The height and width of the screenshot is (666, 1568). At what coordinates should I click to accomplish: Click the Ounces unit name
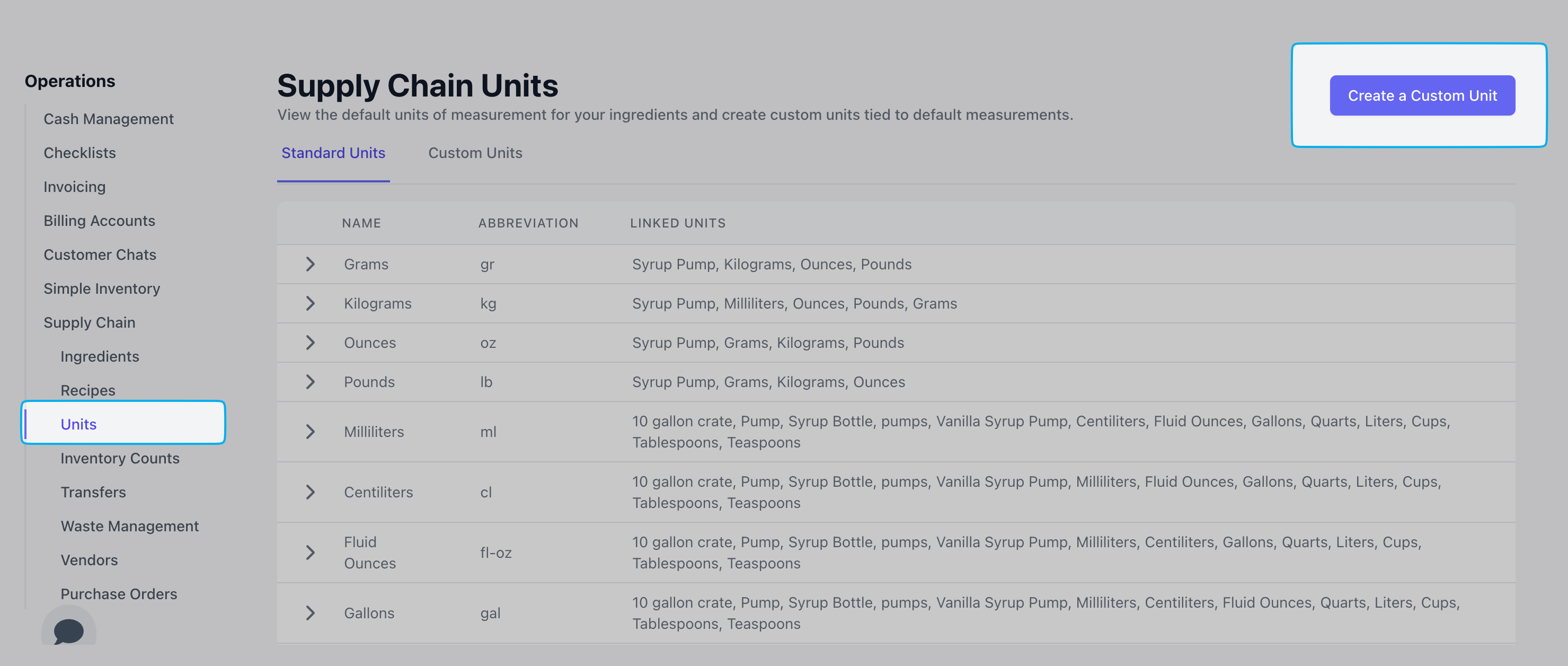[369, 343]
